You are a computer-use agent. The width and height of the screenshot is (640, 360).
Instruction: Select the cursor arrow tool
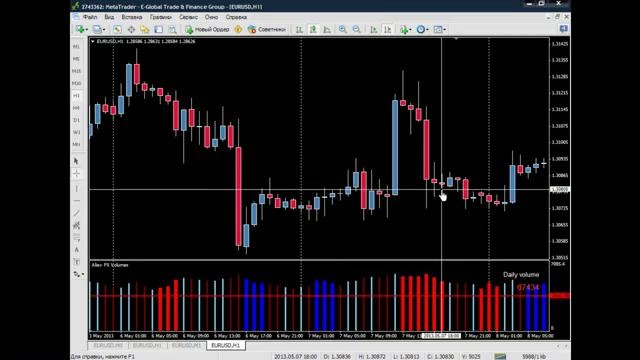76,161
